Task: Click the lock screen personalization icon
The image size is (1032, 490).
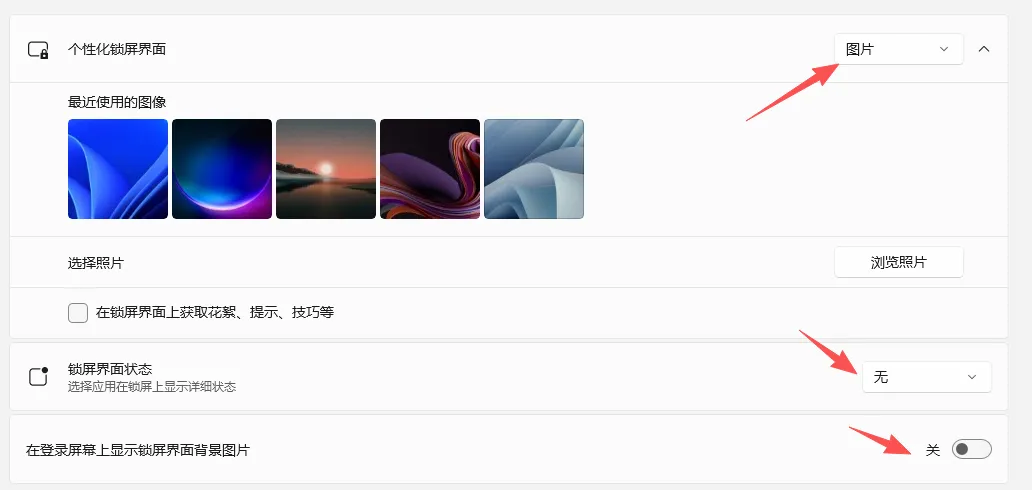Action: [38, 50]
